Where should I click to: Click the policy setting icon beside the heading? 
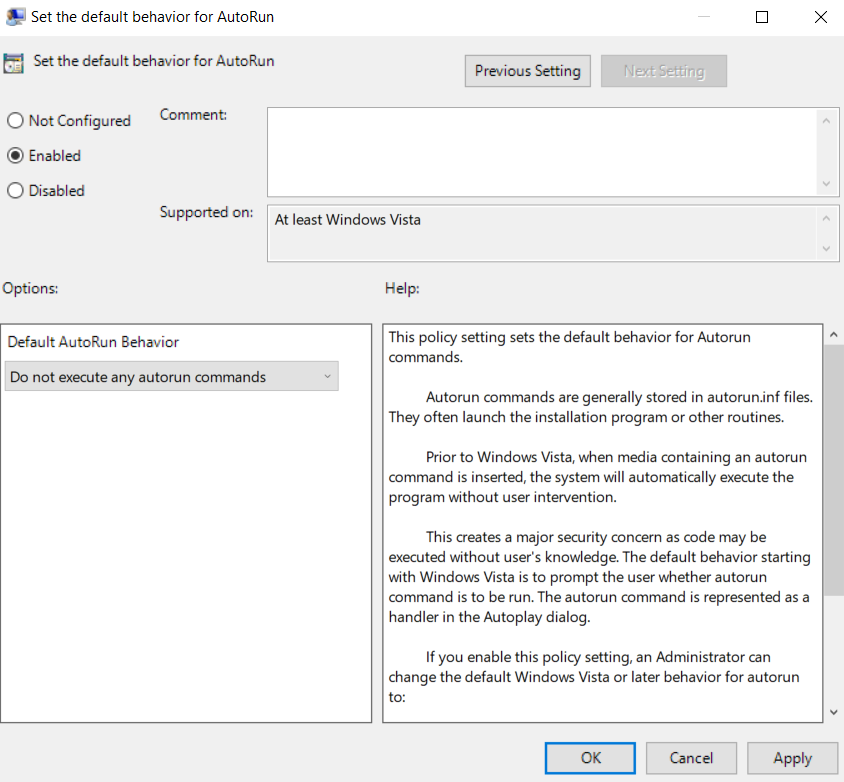coord(14,63)
